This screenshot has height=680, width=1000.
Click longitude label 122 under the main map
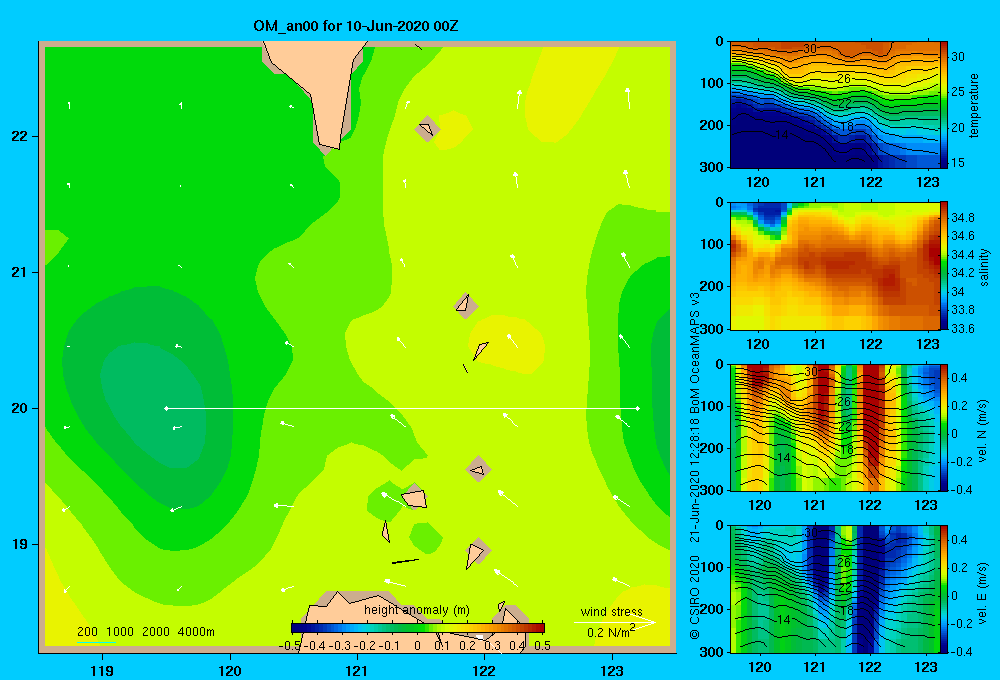coord(484,670)
